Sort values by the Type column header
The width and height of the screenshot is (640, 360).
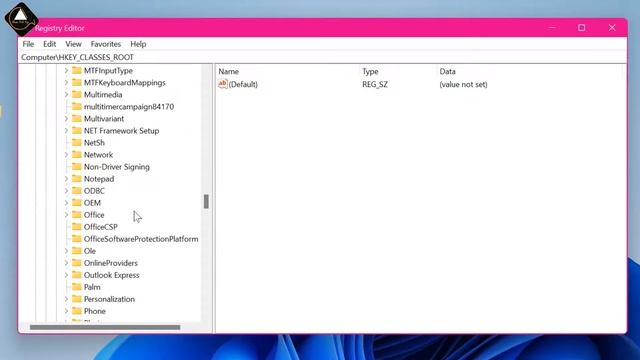(x=370, y=71)
